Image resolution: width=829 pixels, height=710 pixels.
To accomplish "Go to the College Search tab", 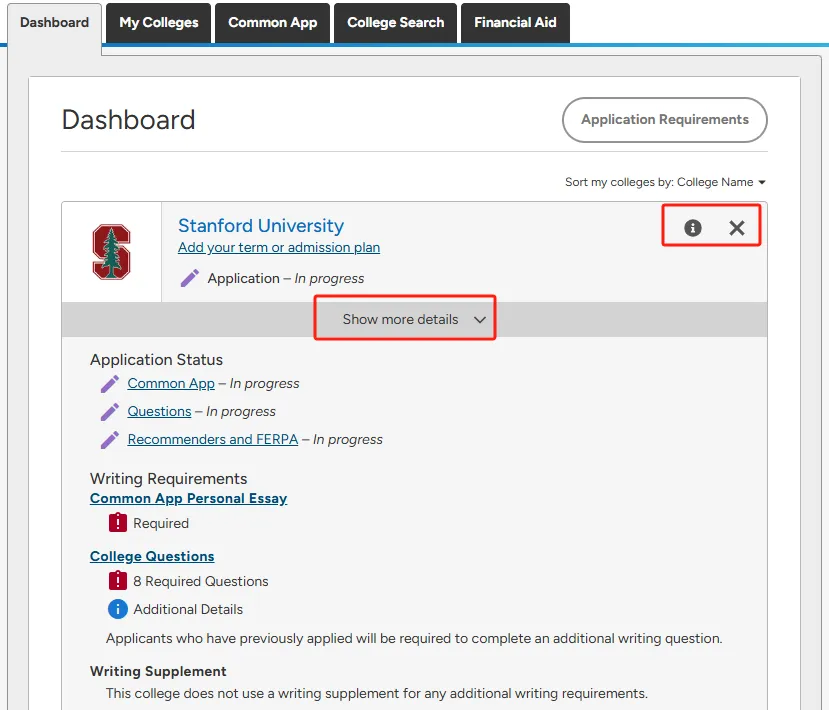I will (396, 23).
